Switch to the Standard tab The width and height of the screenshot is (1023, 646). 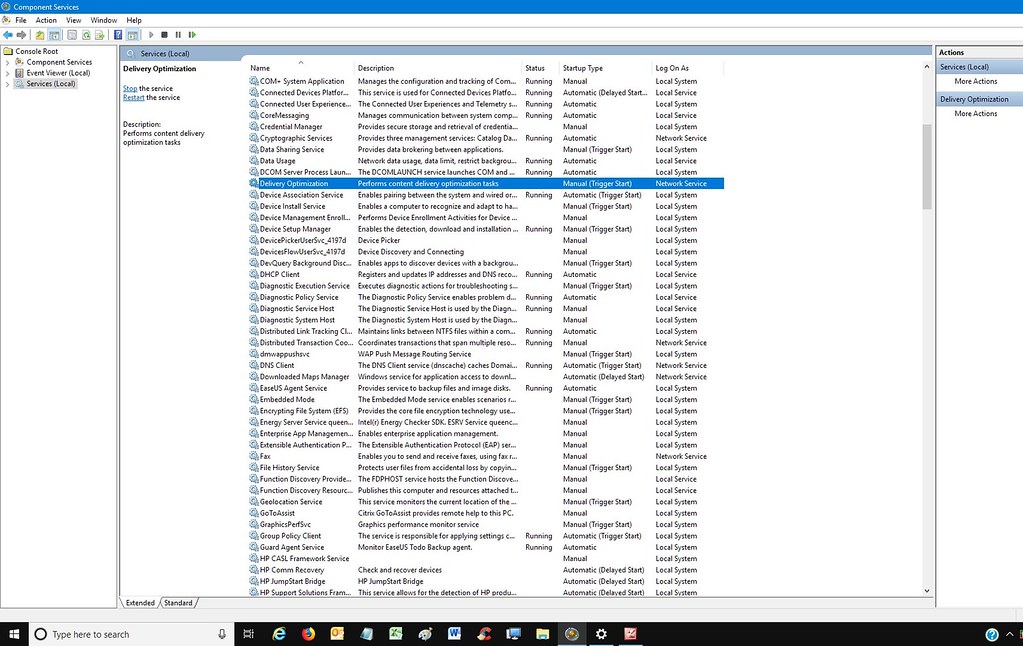[x=178, y=603]
